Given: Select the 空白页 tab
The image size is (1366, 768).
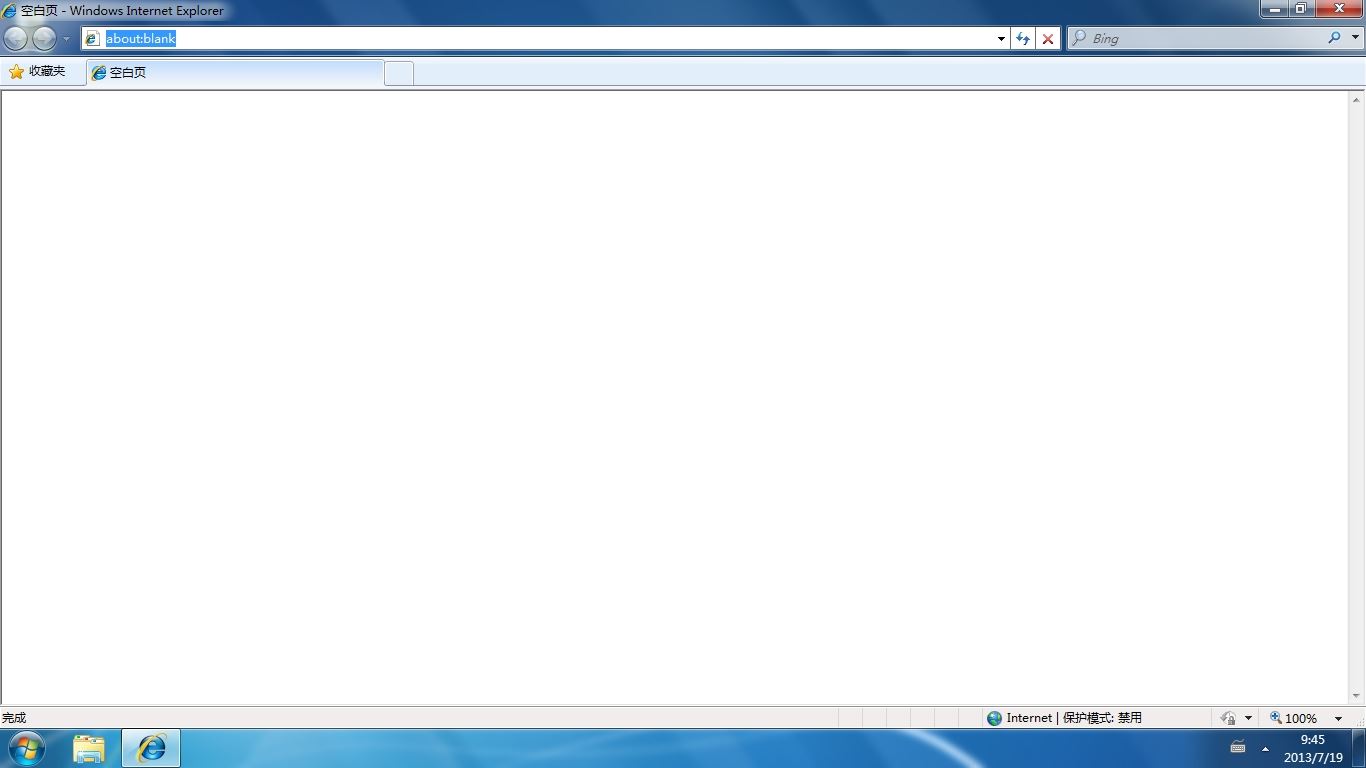Looking at the screenshot, I should click(234, 73).
